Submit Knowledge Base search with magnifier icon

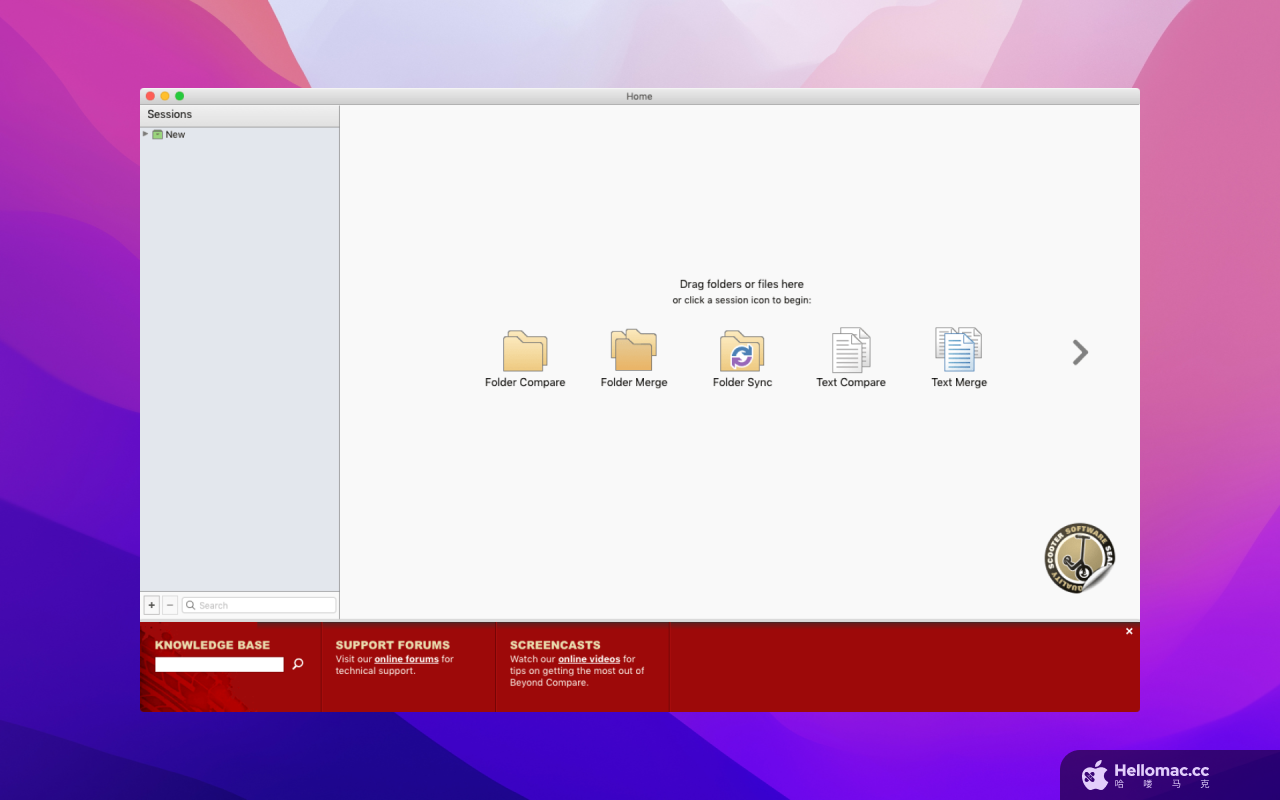(297, 664)
